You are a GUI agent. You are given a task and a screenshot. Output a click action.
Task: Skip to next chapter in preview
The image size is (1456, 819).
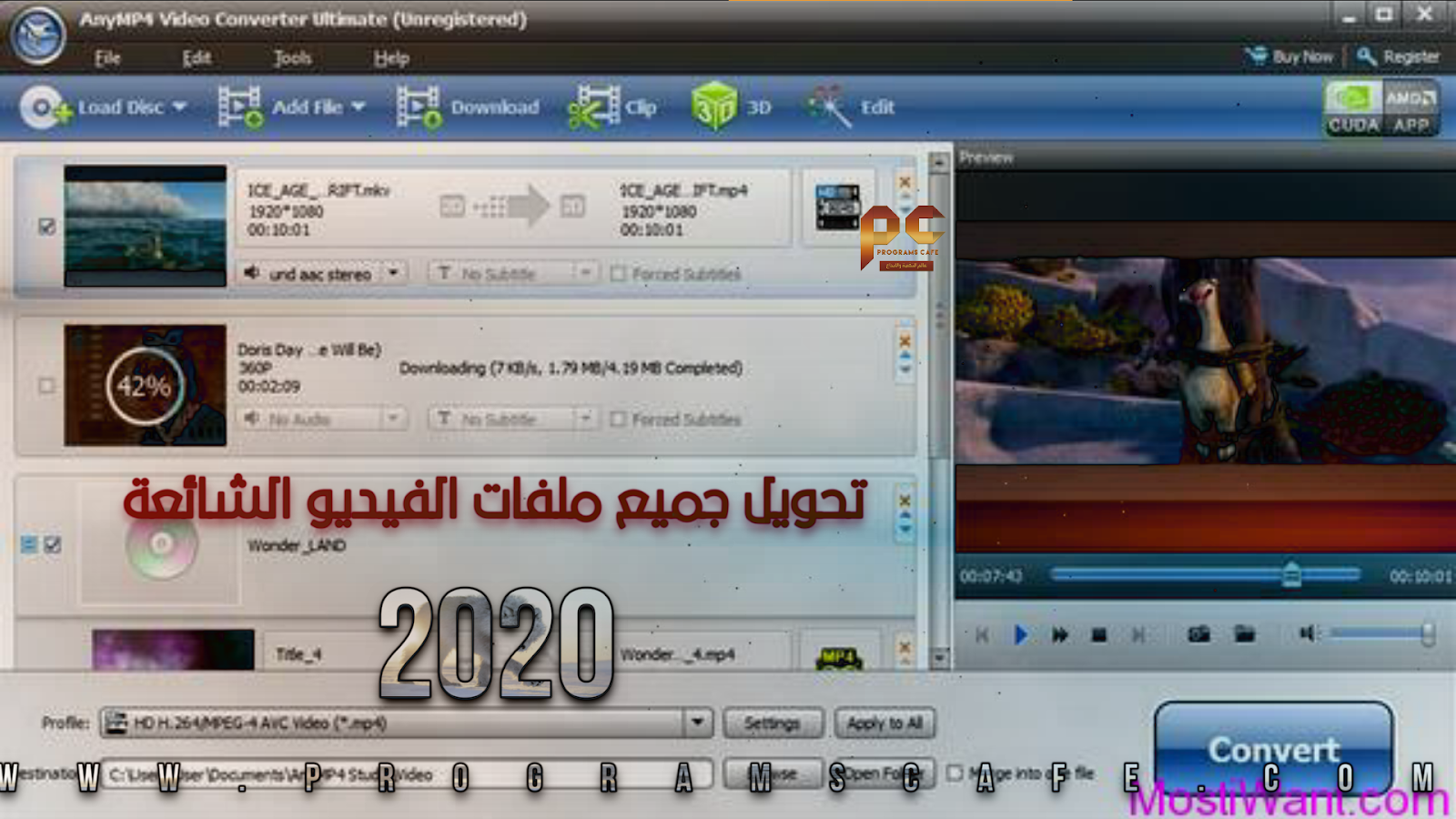point(1138,634)
